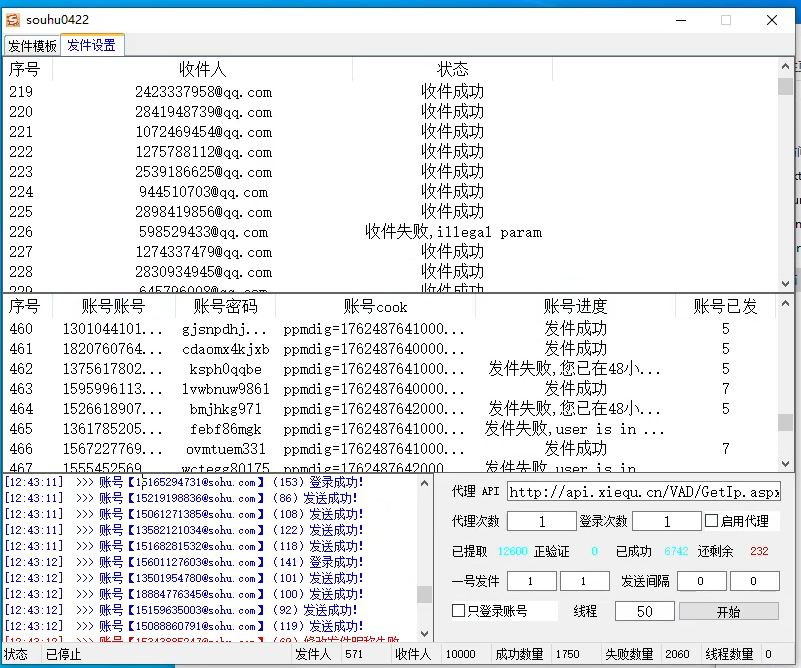This screenshot has height=668, width=801.
Task: Click the 代理次数 input box
Action: point(541,521)
